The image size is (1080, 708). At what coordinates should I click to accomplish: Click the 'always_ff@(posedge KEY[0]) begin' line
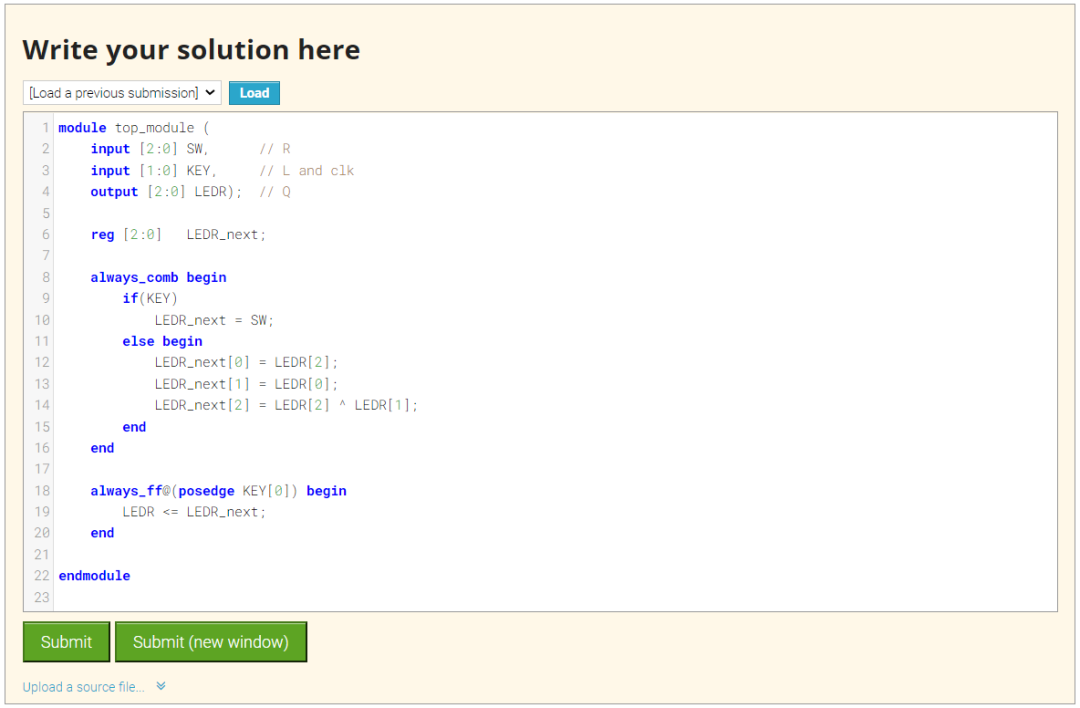point(218,490)
